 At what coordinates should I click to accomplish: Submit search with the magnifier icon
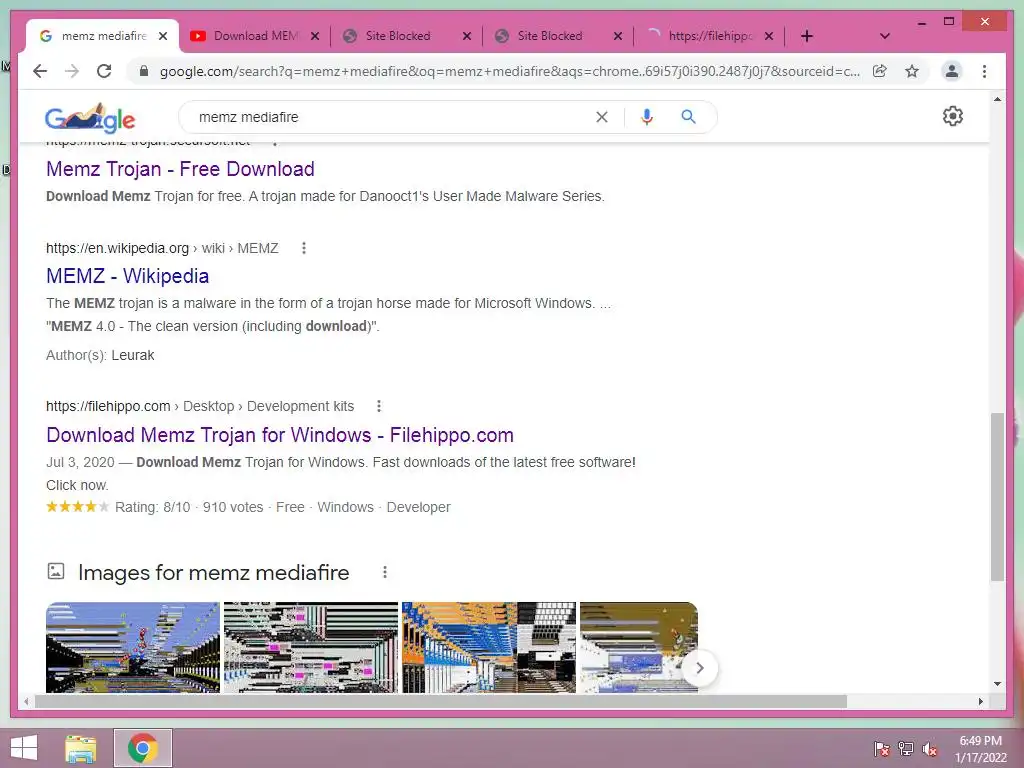click(688, 117)
